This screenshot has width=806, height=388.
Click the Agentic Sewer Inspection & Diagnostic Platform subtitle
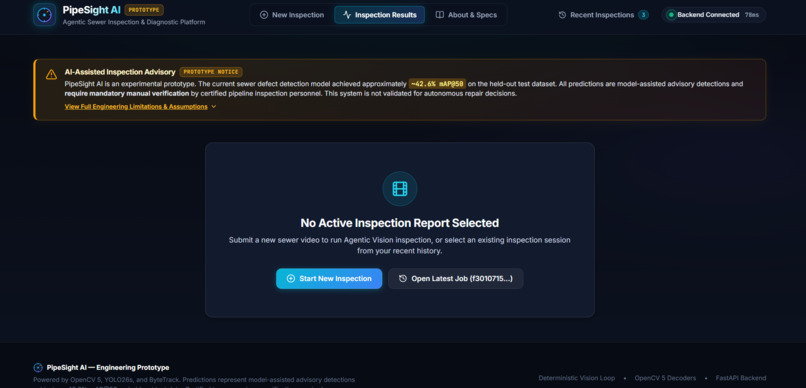(134, 22)
